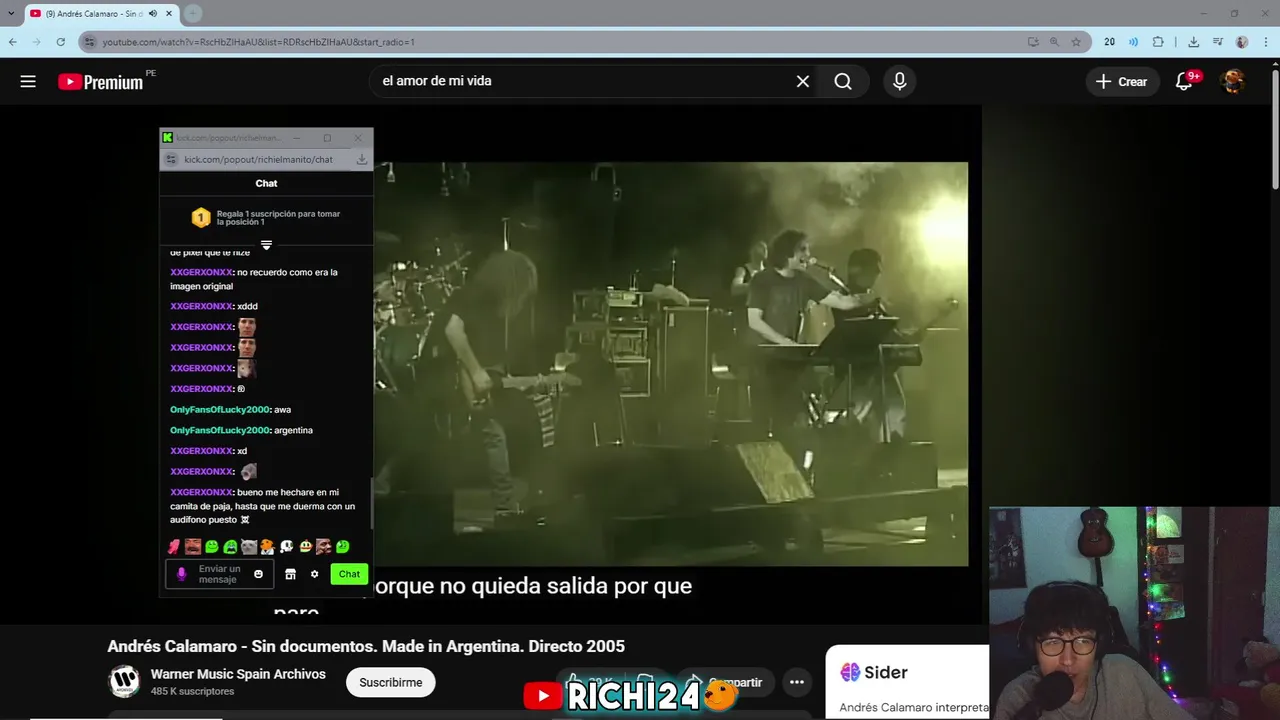Open the tab search dropdown arrow
The image size is (1280, 720).
[11, 14]
